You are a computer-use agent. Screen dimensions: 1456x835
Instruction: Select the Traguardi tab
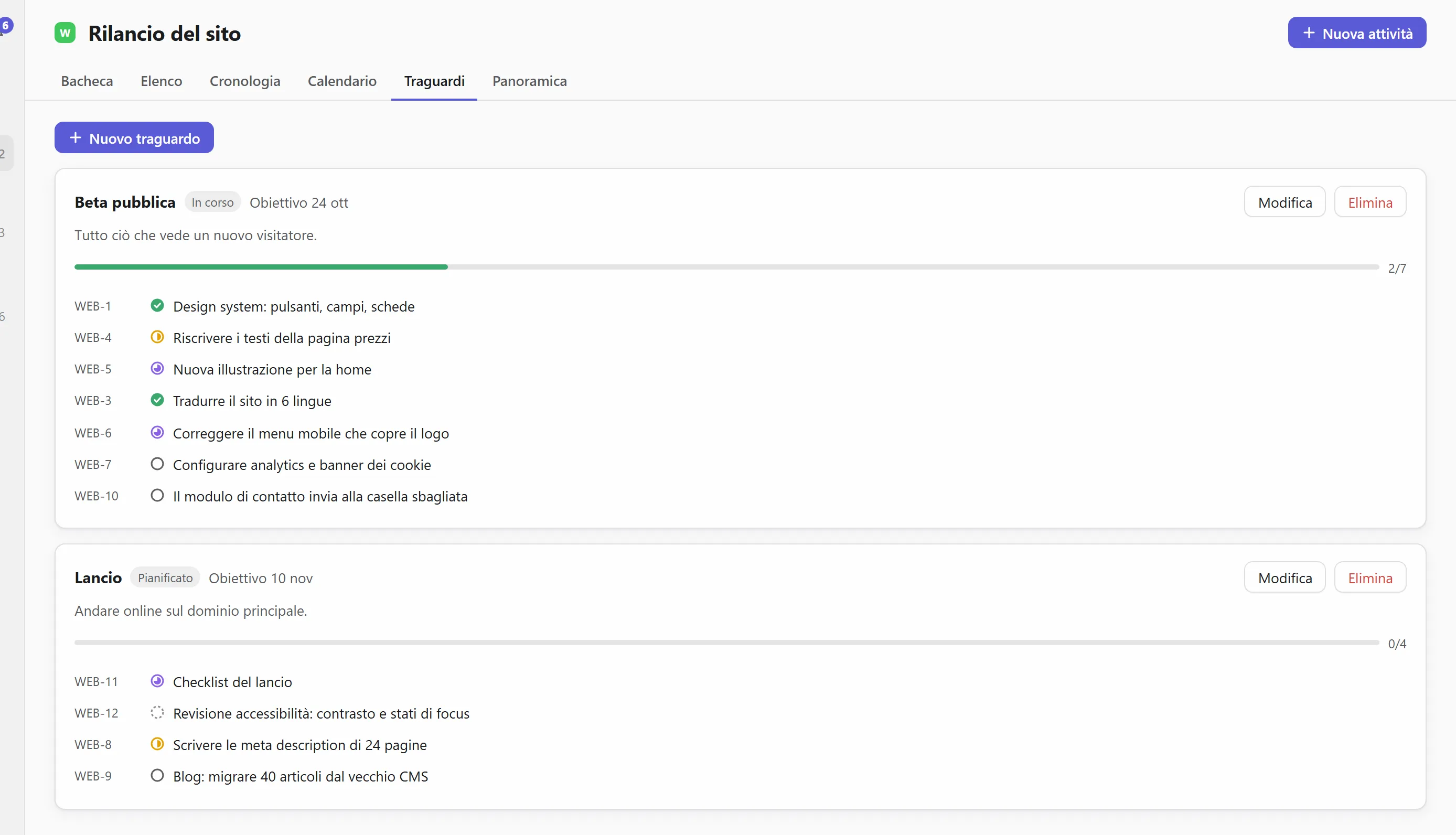434,81
